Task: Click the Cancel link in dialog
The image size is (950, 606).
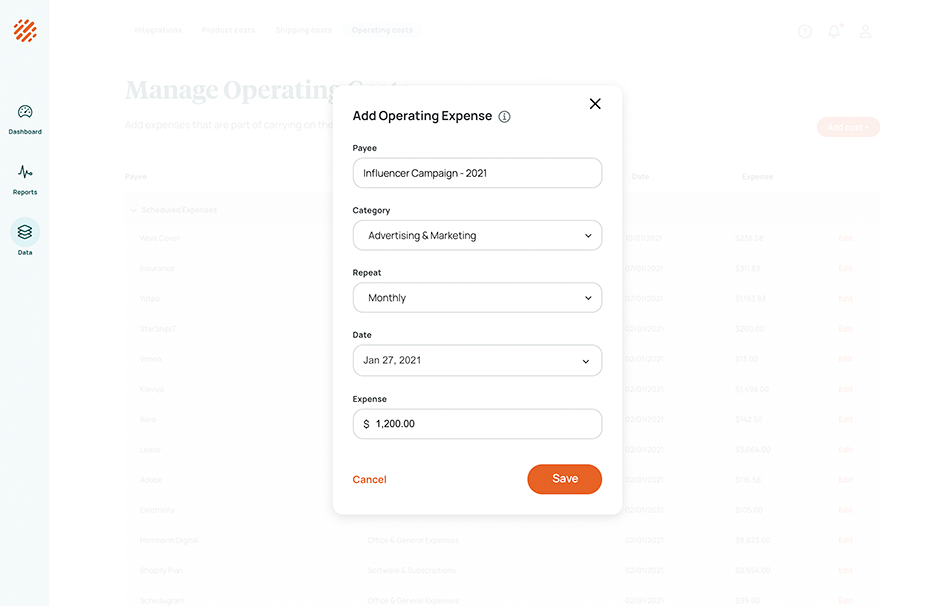Action: (369, 480)
